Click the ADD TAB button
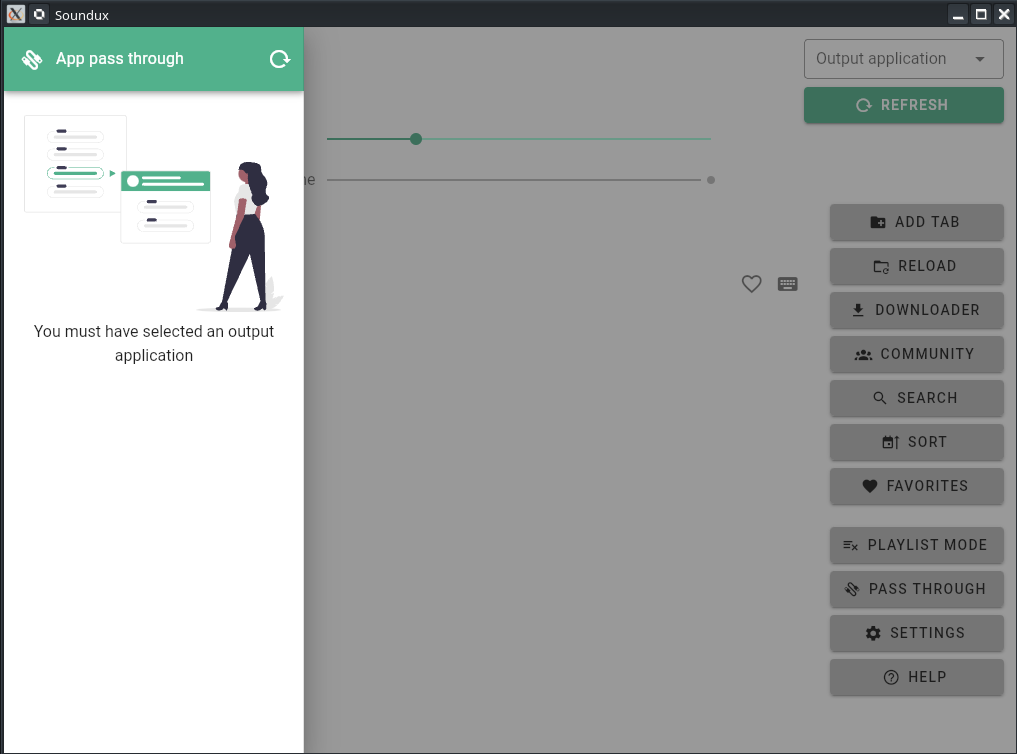This screenshot has height=754, width=1017. tap(916, 222)
